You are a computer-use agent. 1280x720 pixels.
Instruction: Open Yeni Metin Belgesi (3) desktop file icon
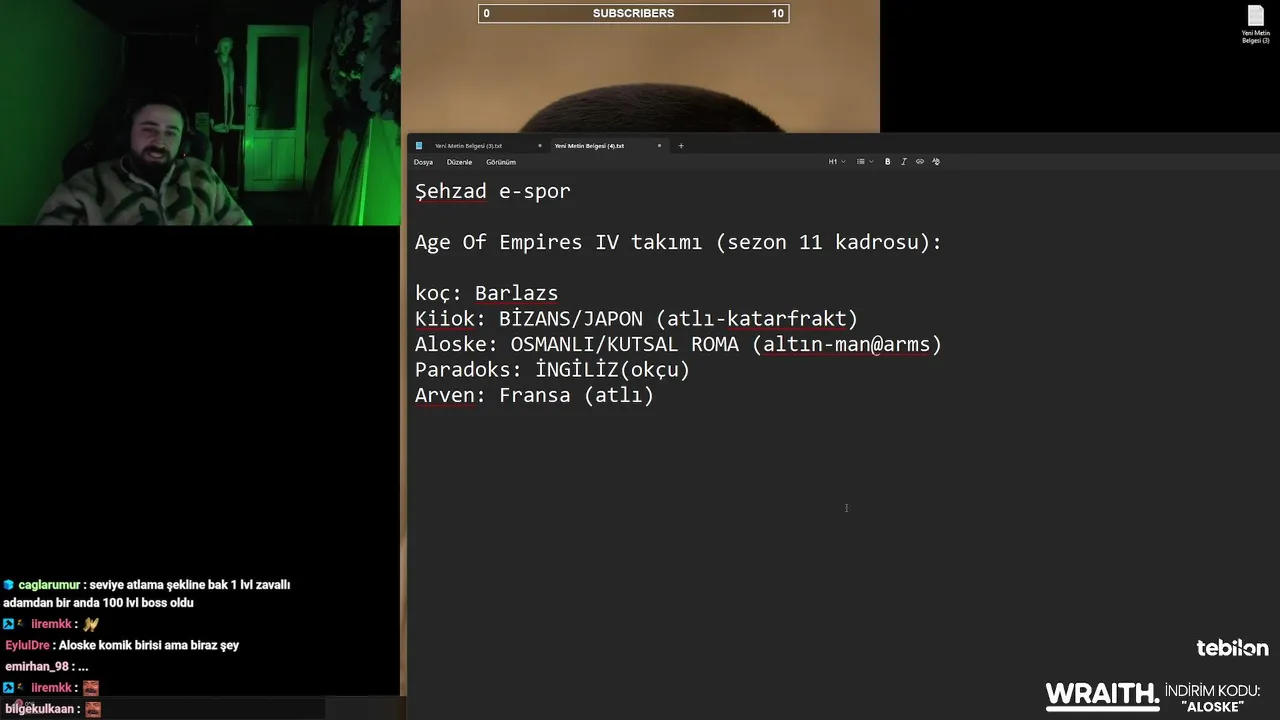tap(1256, 25)
